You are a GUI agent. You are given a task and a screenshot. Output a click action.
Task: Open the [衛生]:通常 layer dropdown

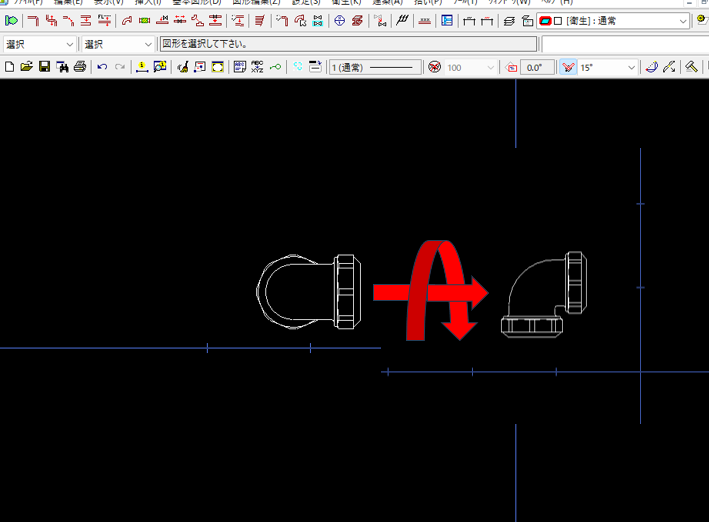coord(683,20)
